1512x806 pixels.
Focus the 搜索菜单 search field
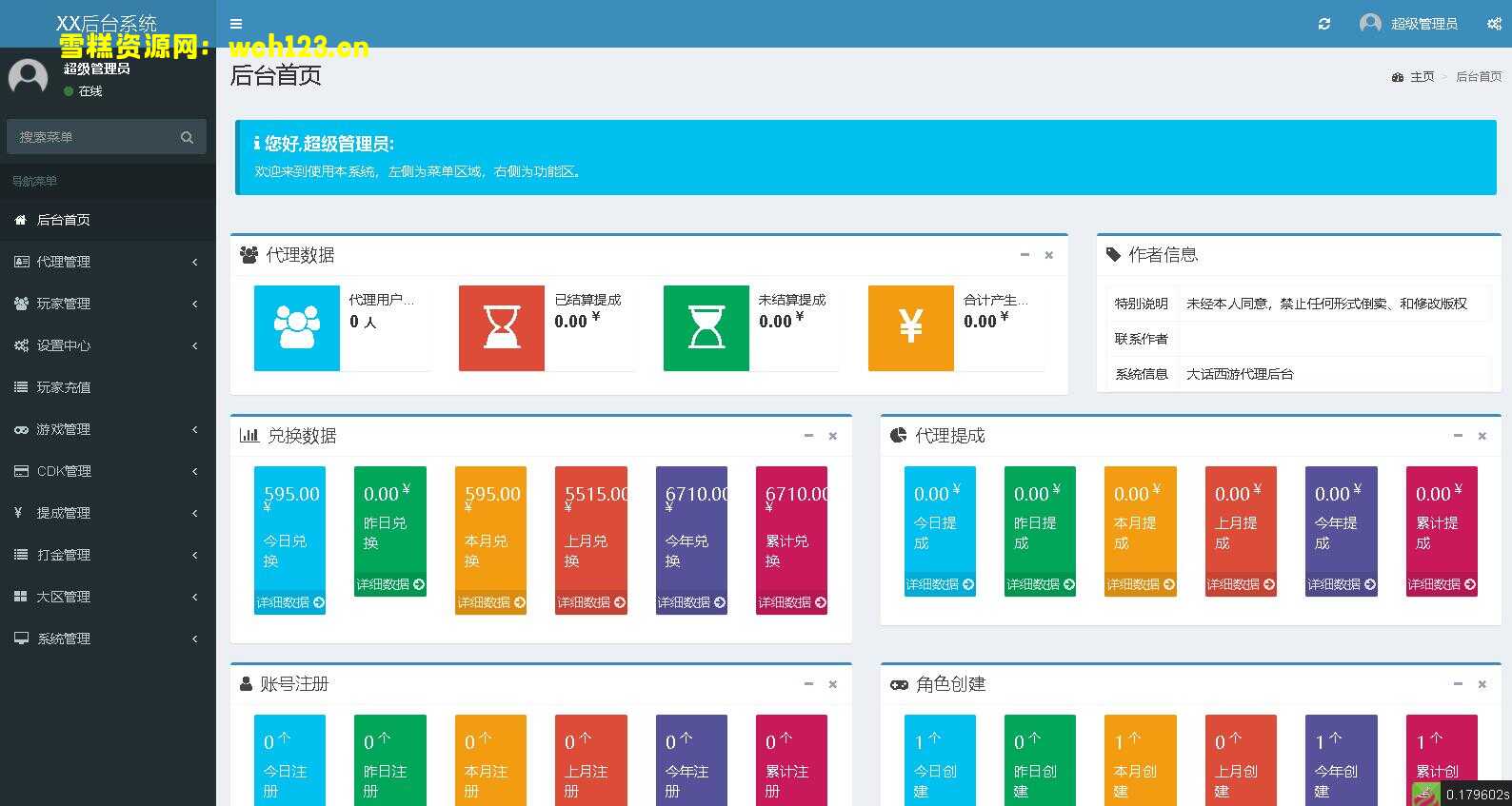point(92,137)
